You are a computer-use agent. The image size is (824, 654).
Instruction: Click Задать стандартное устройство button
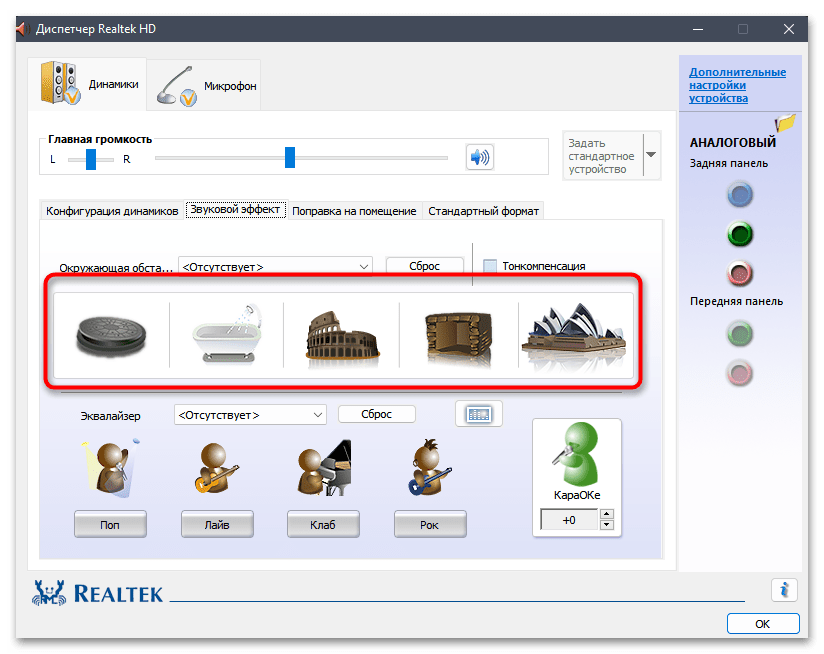[x=603, y=155]
